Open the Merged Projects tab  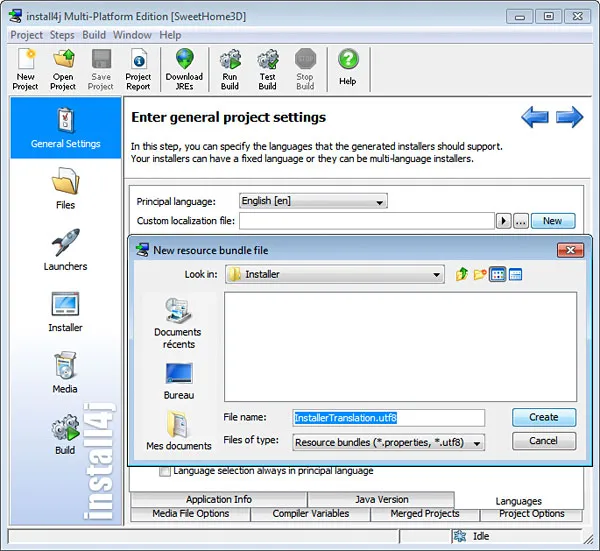425,514
